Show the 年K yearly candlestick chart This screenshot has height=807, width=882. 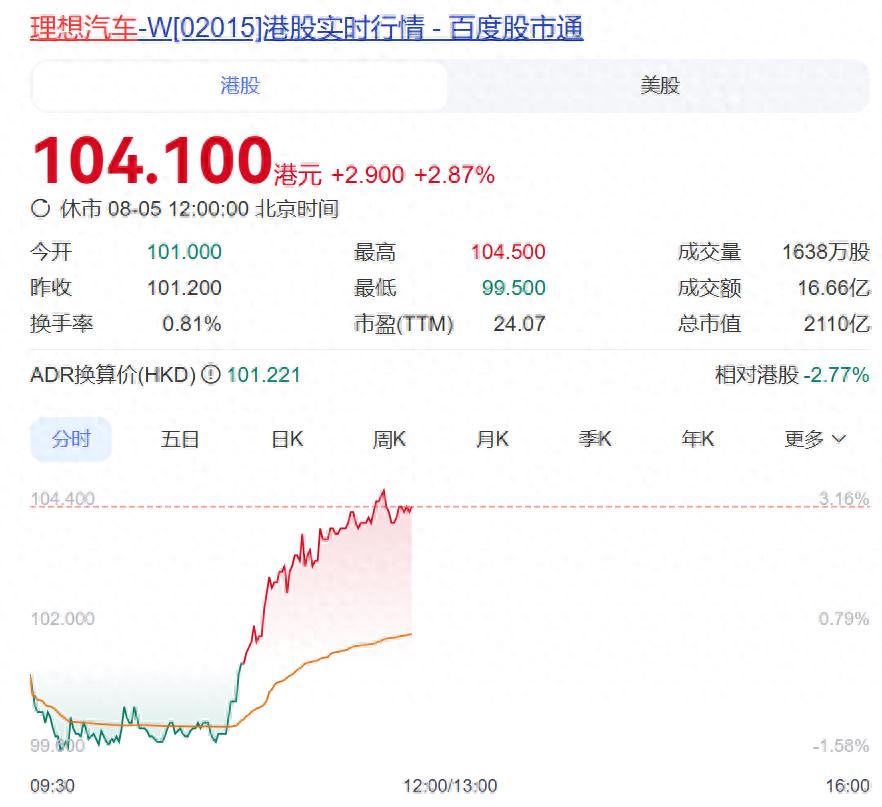(x=698, y=439)
